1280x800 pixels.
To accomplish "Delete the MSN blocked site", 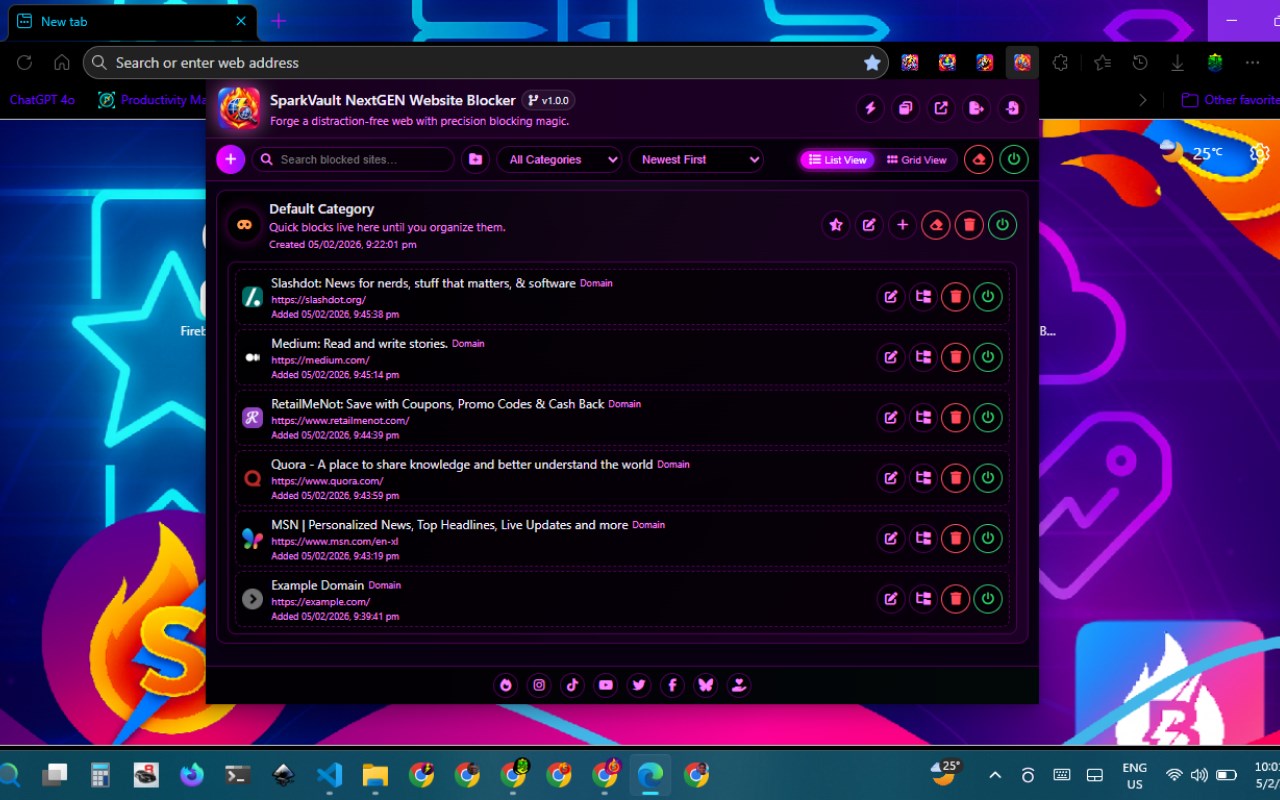I will 955,539.
